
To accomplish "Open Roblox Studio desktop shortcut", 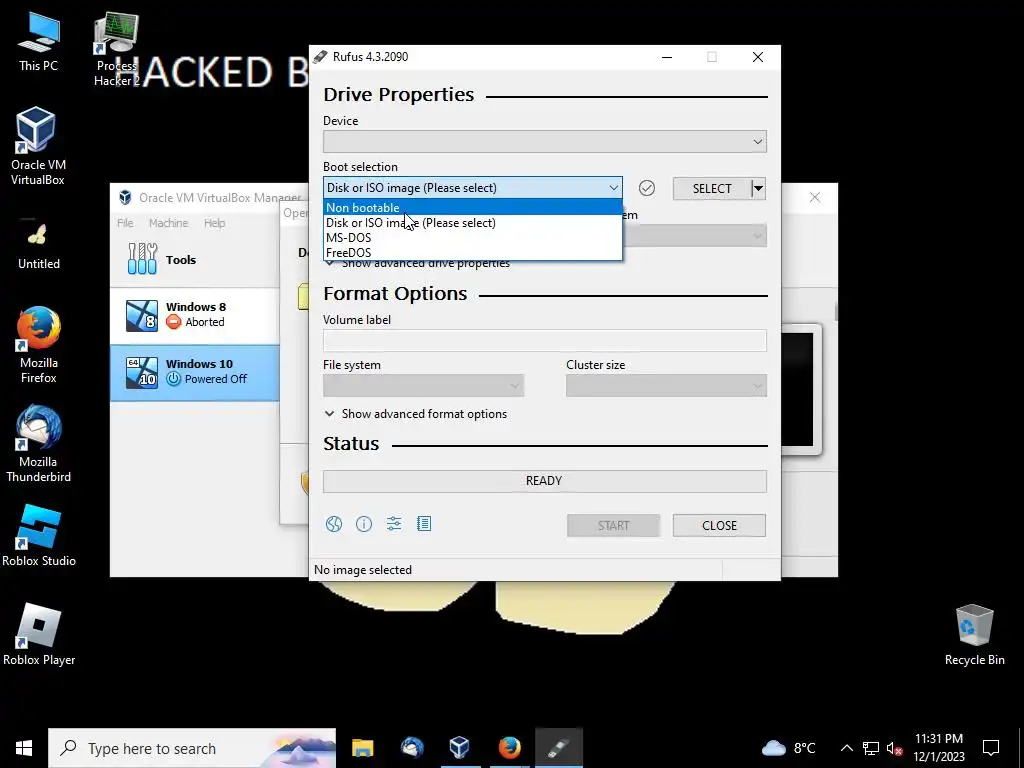I will coord(39,536).
